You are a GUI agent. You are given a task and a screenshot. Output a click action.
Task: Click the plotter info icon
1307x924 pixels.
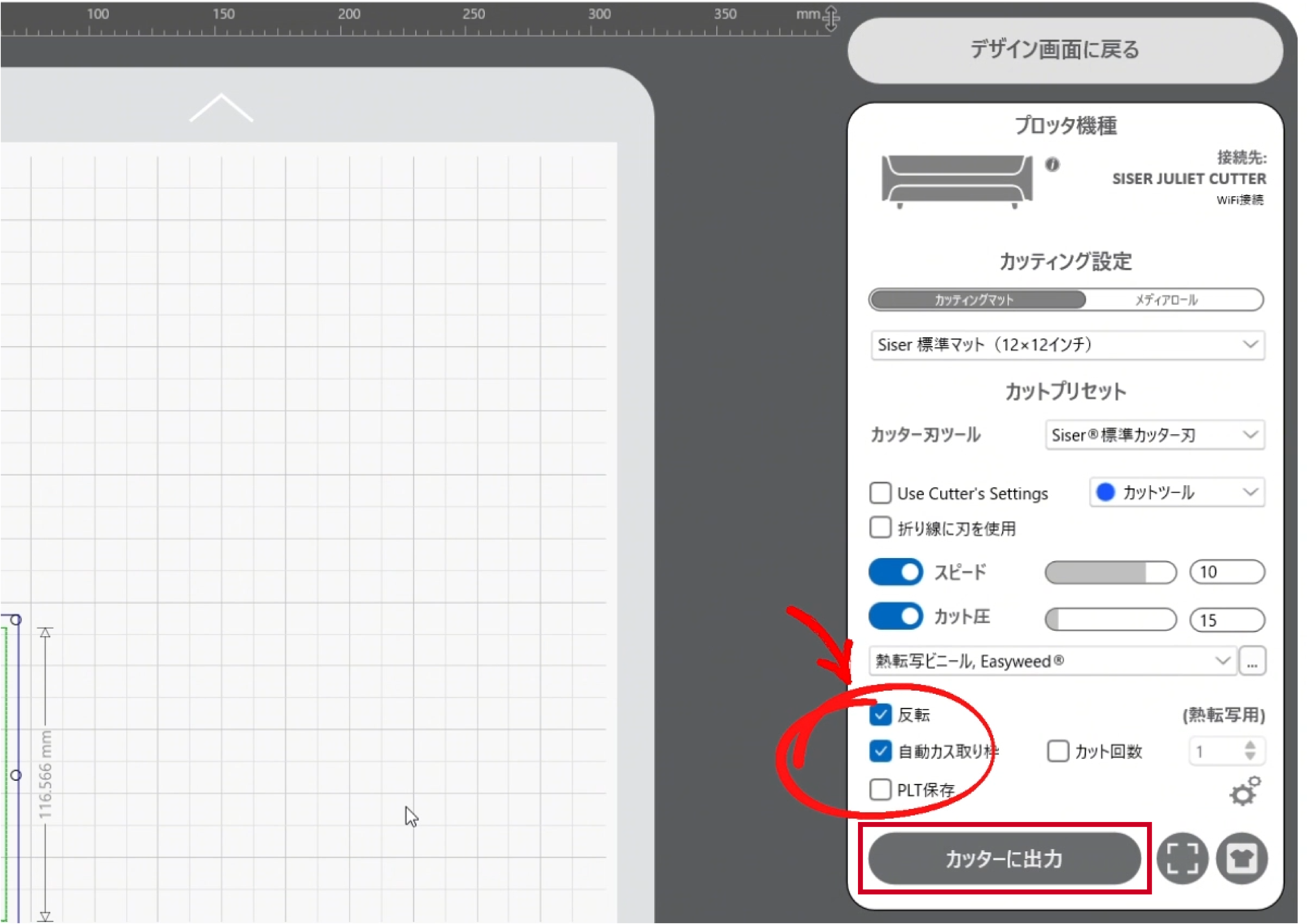pyautogui.click(x=1052, y=164)
